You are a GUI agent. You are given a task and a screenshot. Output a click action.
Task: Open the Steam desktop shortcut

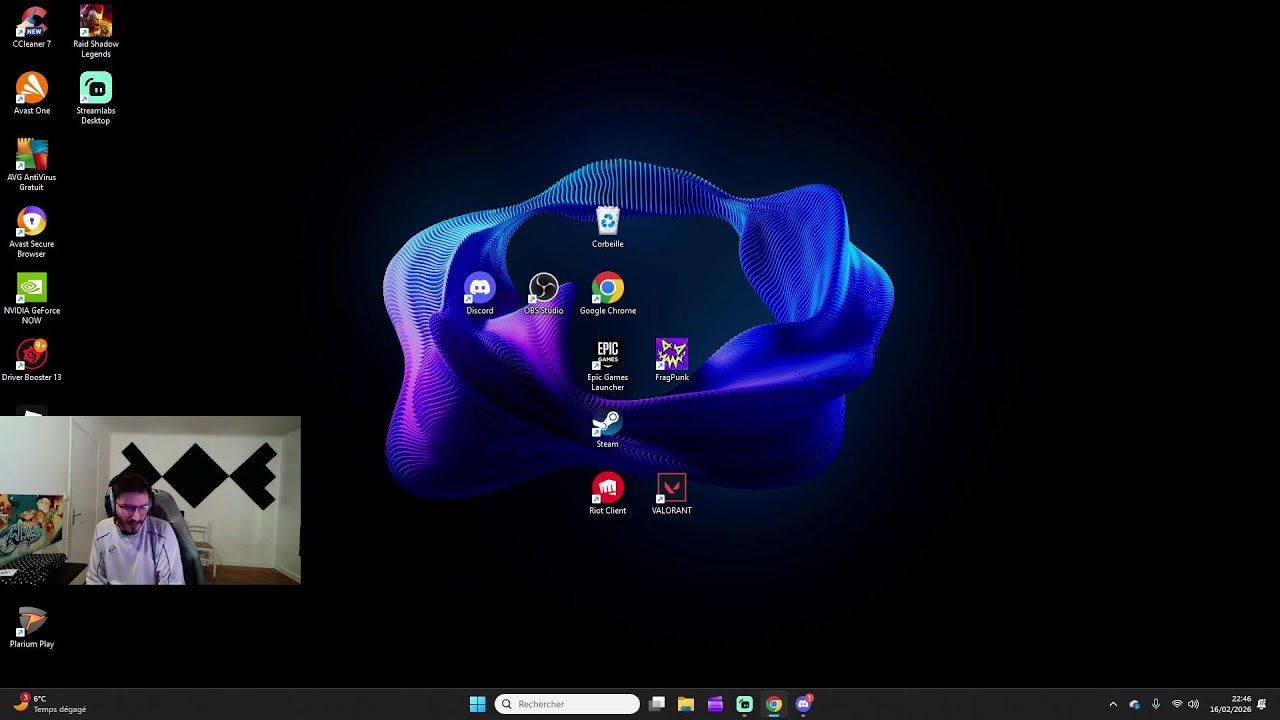[608, 427]
